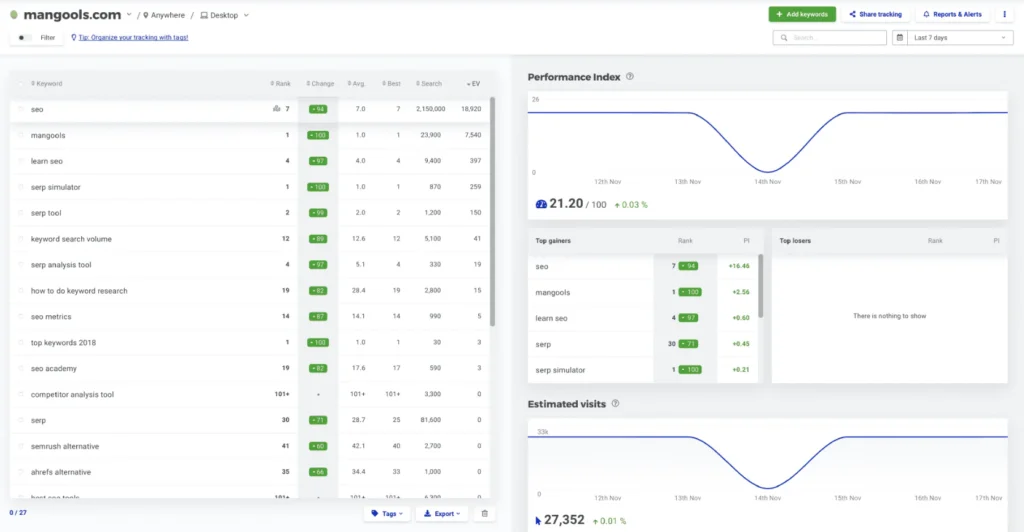Image resolution: width=1024 pixels, height=532 pixels.
Task: Click the calendar icon beside the date range
Action: (x=900, y=38)
